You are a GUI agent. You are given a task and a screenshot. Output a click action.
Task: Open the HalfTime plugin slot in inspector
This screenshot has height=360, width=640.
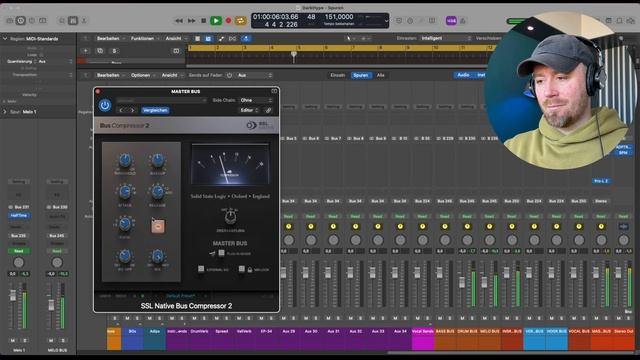click(18, 216)
